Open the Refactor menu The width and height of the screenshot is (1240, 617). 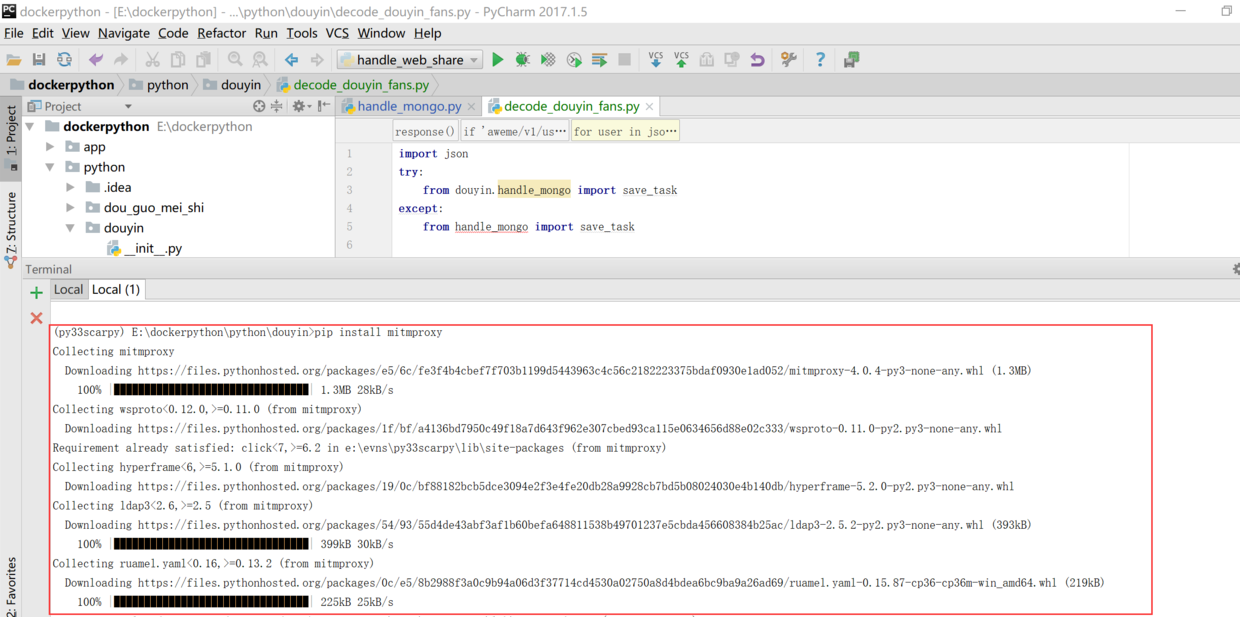point(222,33)
